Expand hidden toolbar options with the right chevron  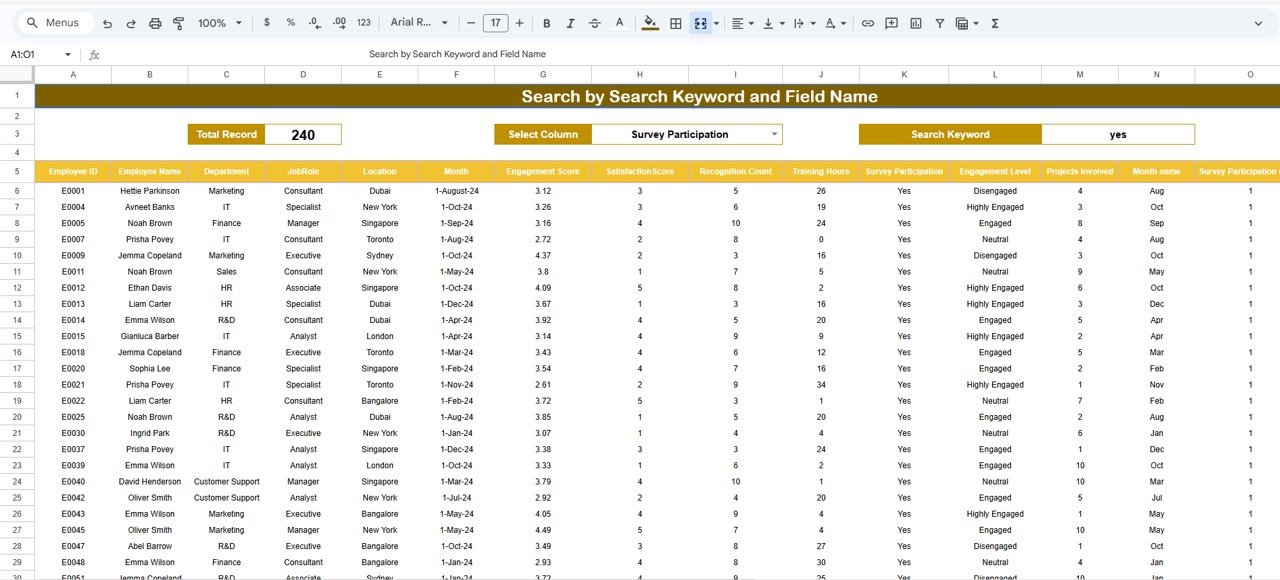[1258, 22]
